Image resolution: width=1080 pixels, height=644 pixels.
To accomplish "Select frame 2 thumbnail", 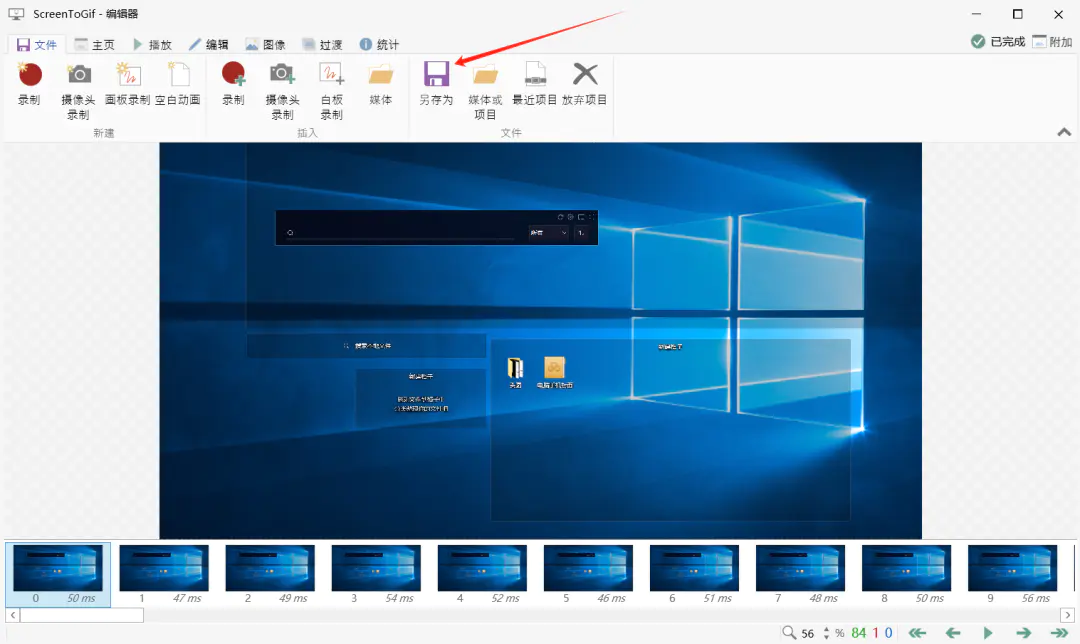I will coord(270,574).
